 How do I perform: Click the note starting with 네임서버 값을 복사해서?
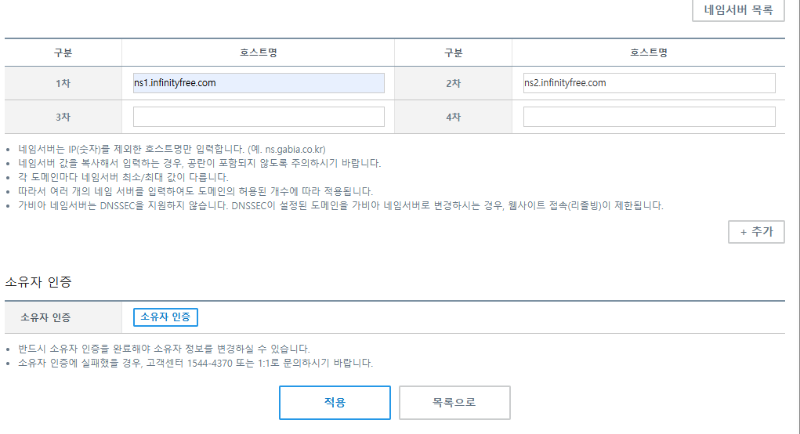199,164
